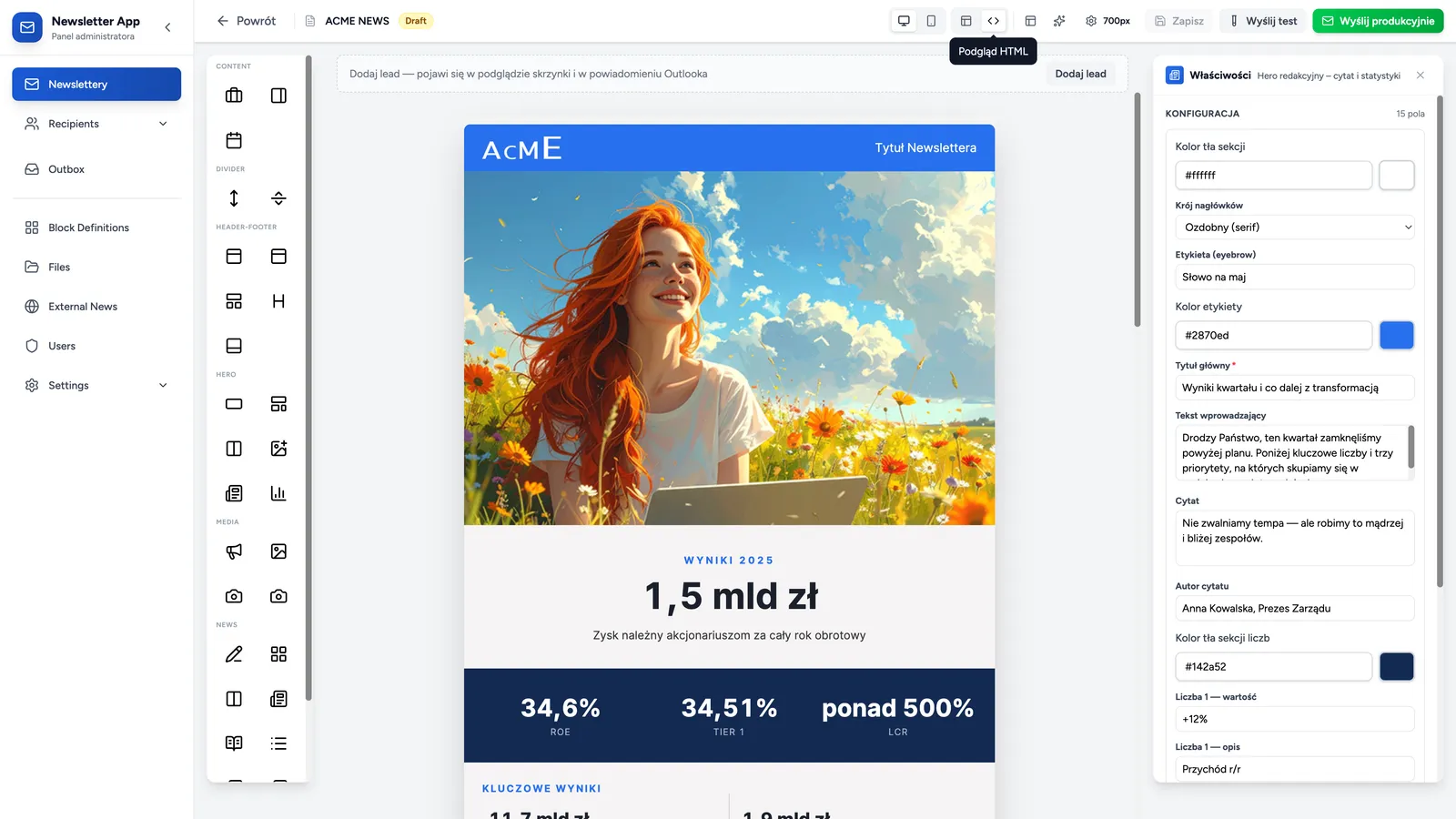Screen dimensions: 1456x819
Task: Go back using the Powrót button
Action: pos(247,21)
